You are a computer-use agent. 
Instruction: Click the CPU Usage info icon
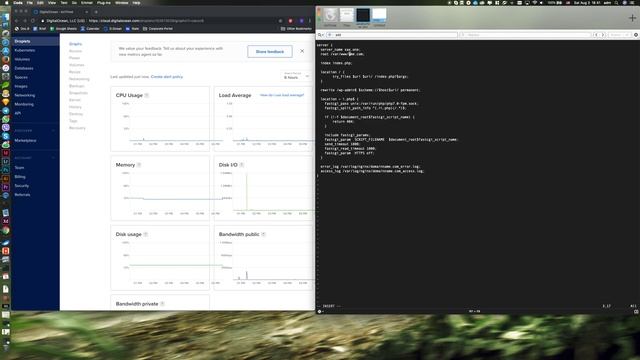(147, 95)
